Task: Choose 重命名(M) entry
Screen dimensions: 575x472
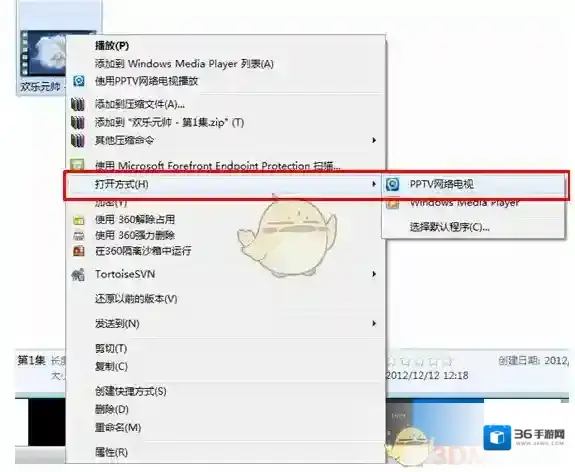Action: [x=118, y=427]
